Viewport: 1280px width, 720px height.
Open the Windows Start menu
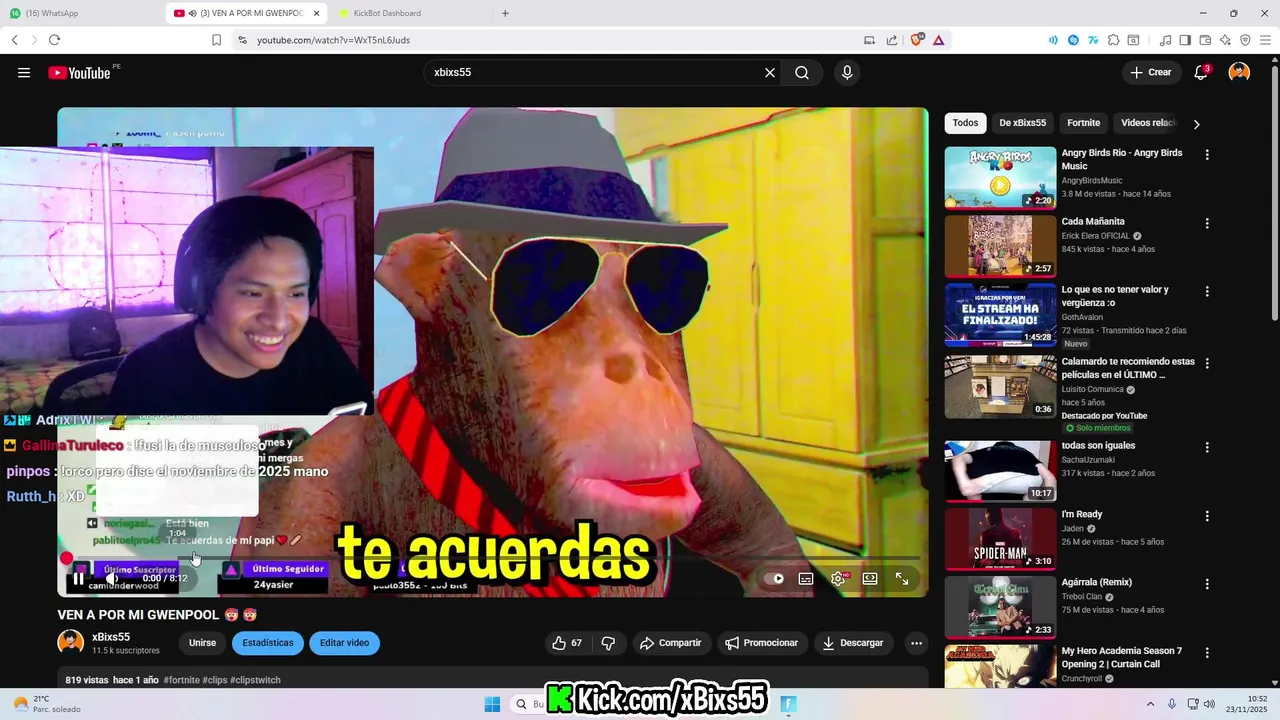click(492, 704)
